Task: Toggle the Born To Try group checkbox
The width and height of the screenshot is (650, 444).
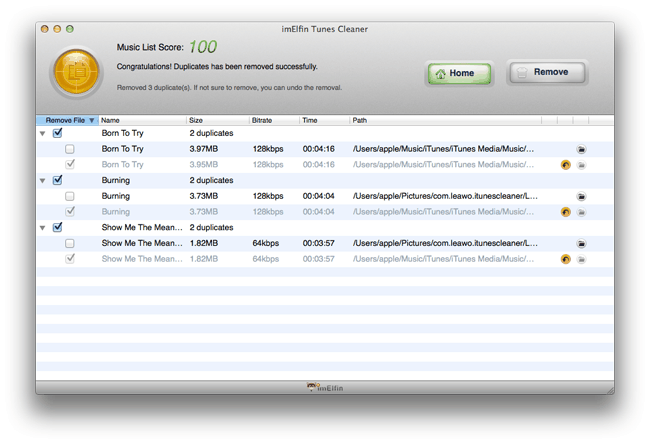Action: [x=58, y=133]
